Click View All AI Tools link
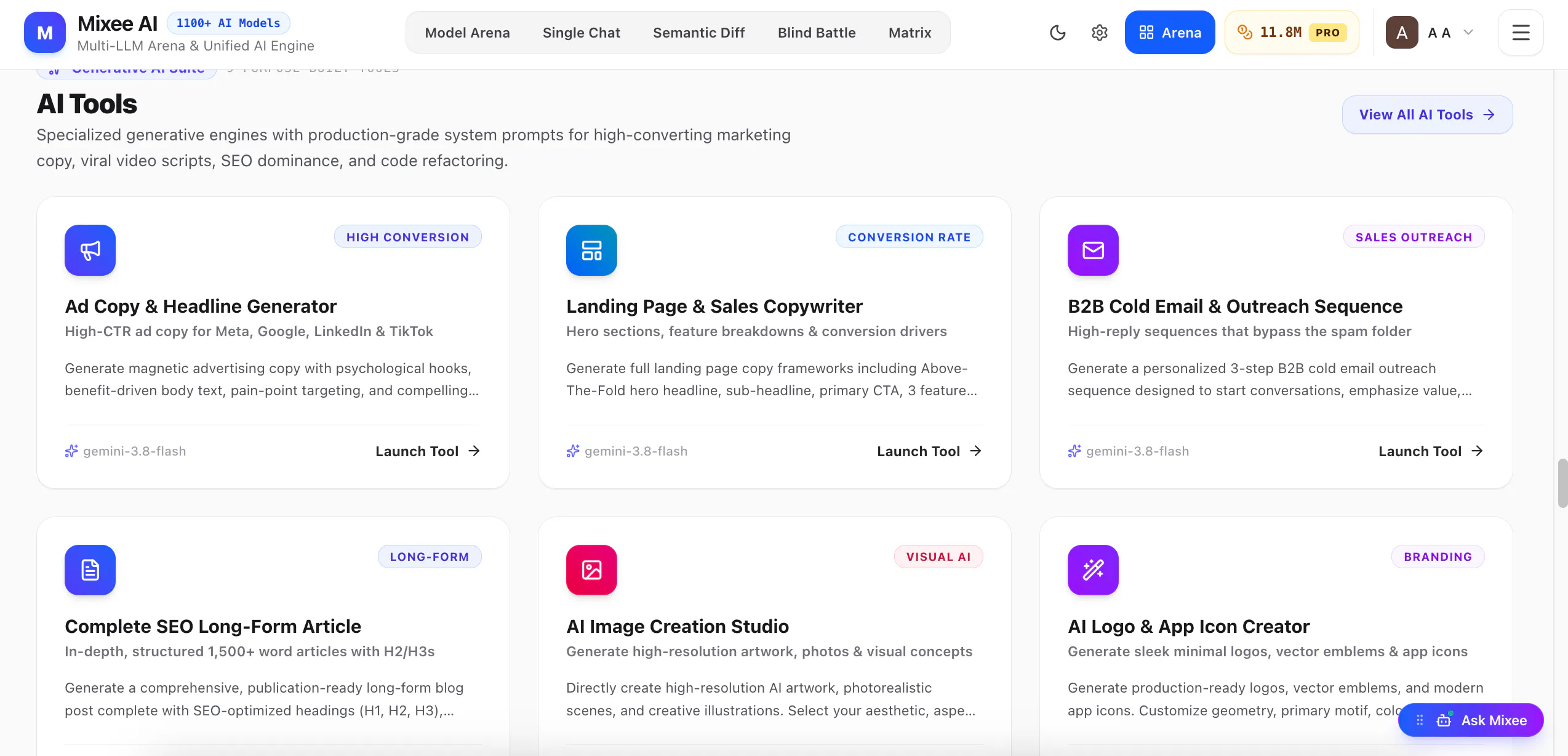The image size is (1568, 756). coord(1427,115)
